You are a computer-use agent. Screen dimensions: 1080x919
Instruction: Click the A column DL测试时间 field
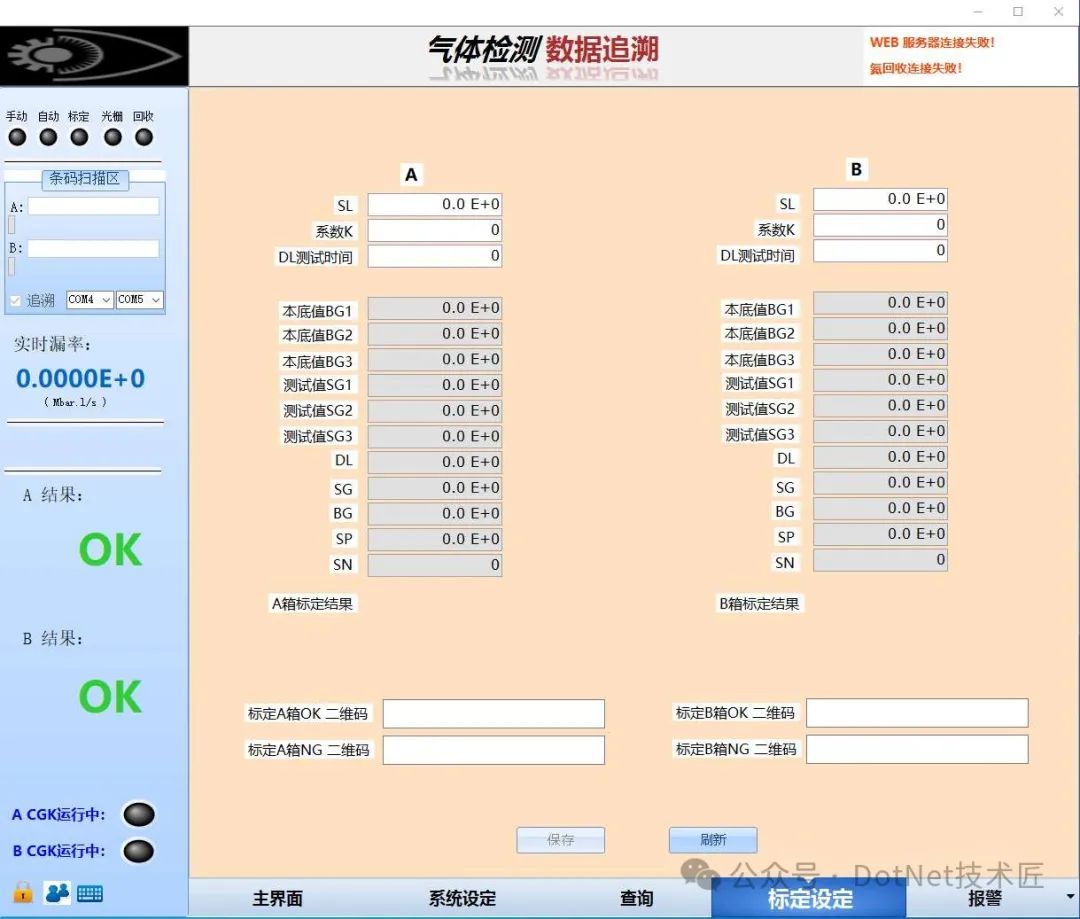point(435,256)
